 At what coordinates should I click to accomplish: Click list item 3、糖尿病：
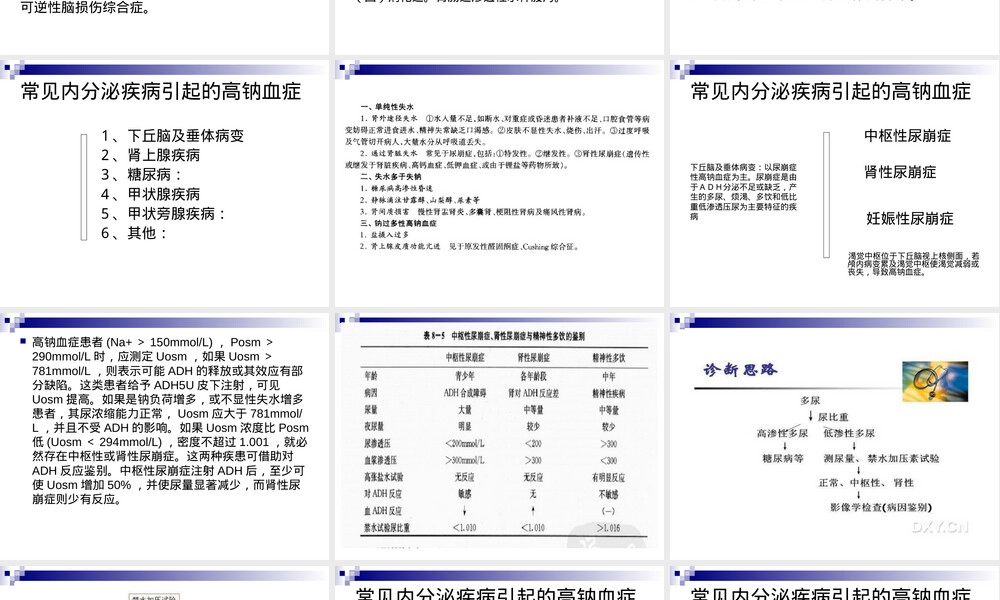[x=142, y=175]
